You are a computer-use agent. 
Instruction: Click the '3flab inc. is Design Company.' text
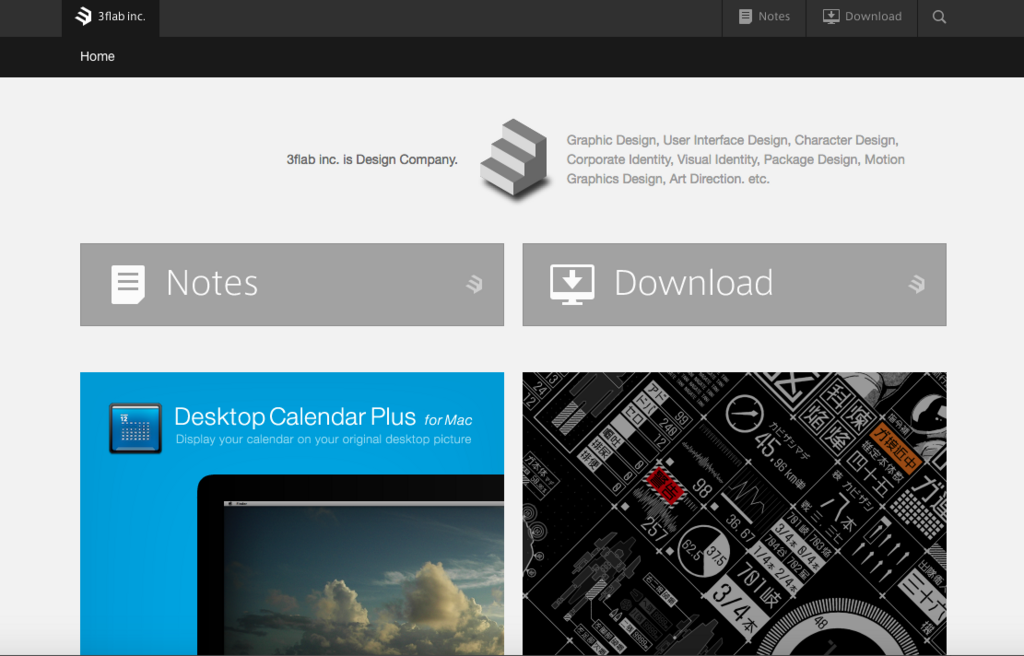pos(372,159)
